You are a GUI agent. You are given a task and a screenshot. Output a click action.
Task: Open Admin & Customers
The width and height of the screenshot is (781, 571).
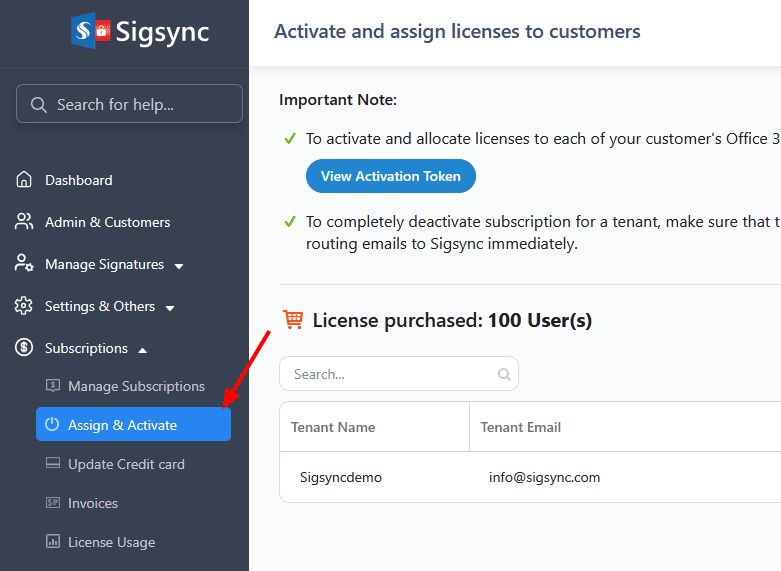tap(108, 222)
